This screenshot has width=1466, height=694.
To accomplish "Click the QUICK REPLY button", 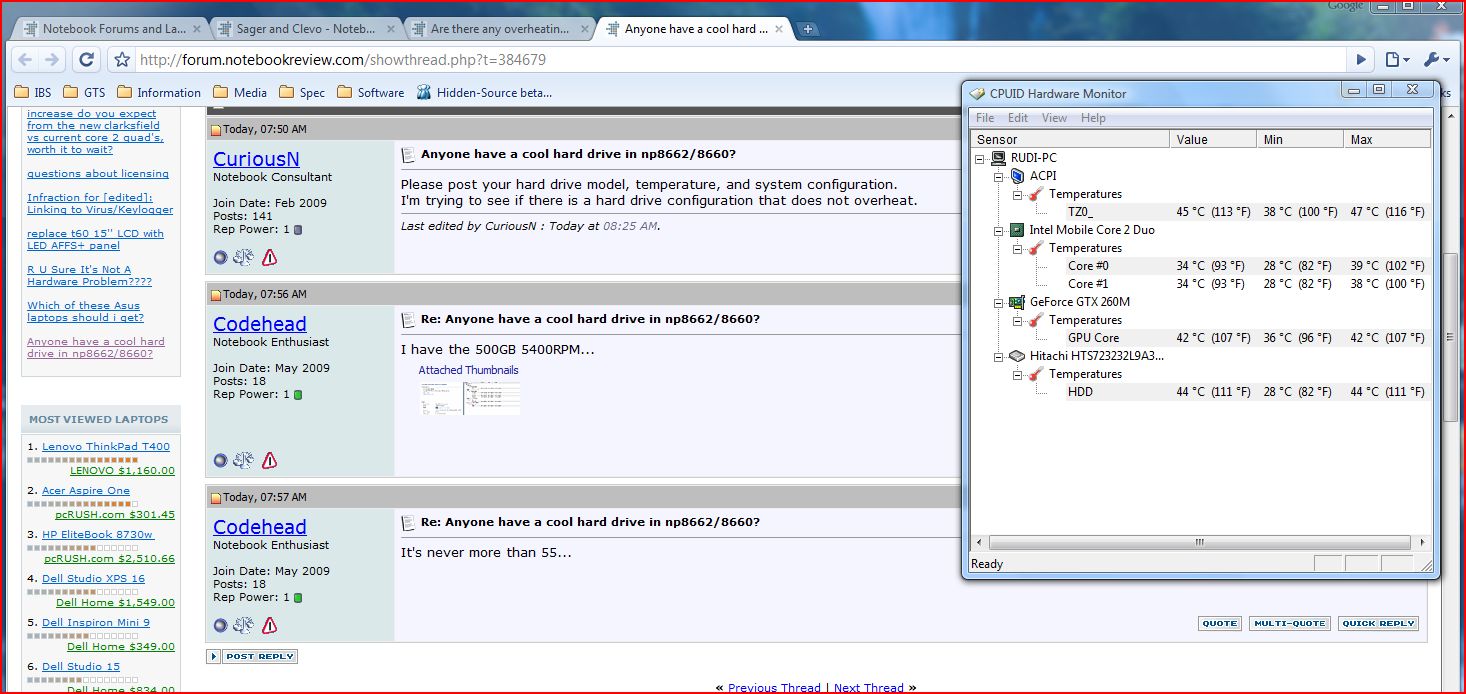I will 1378,623.
